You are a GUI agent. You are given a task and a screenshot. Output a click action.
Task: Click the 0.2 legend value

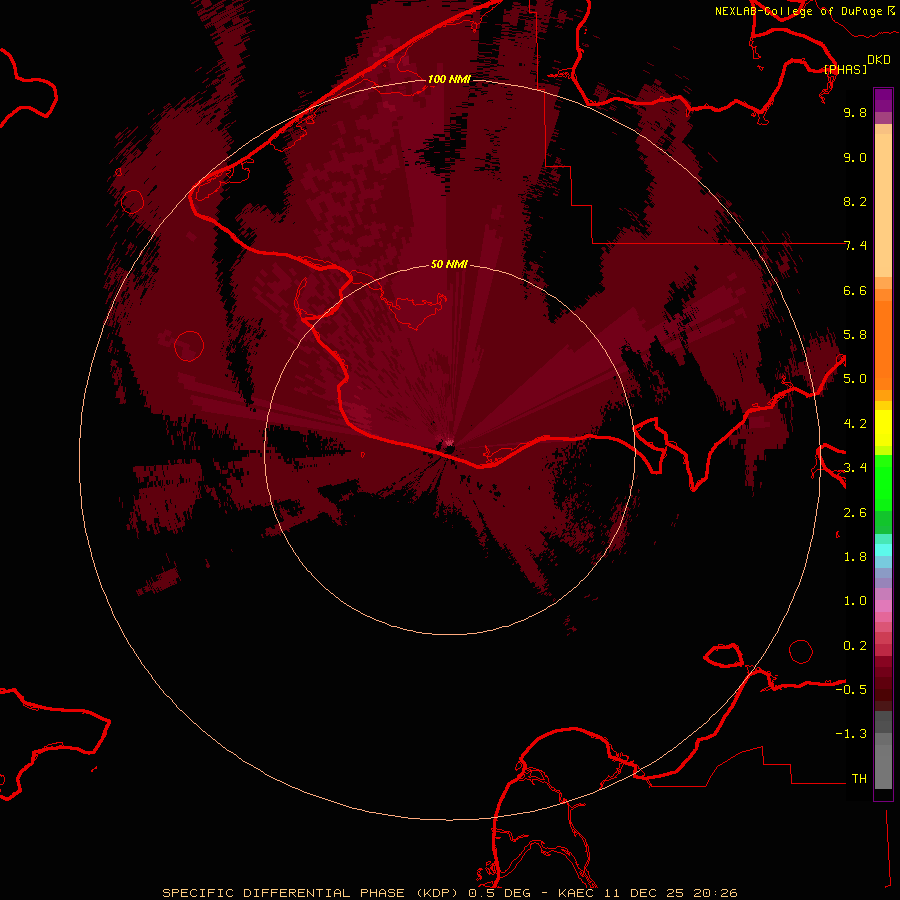(x=855, y=646)
